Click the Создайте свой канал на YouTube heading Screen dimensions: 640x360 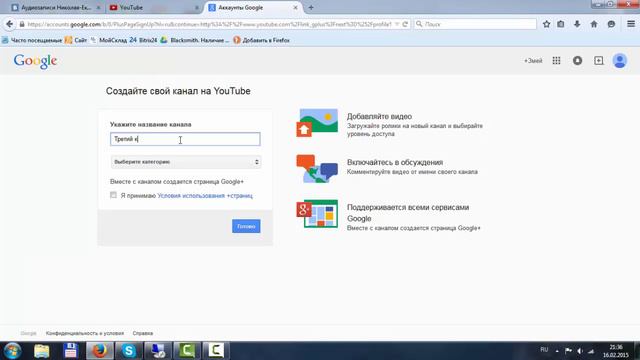tap(178, 91)
